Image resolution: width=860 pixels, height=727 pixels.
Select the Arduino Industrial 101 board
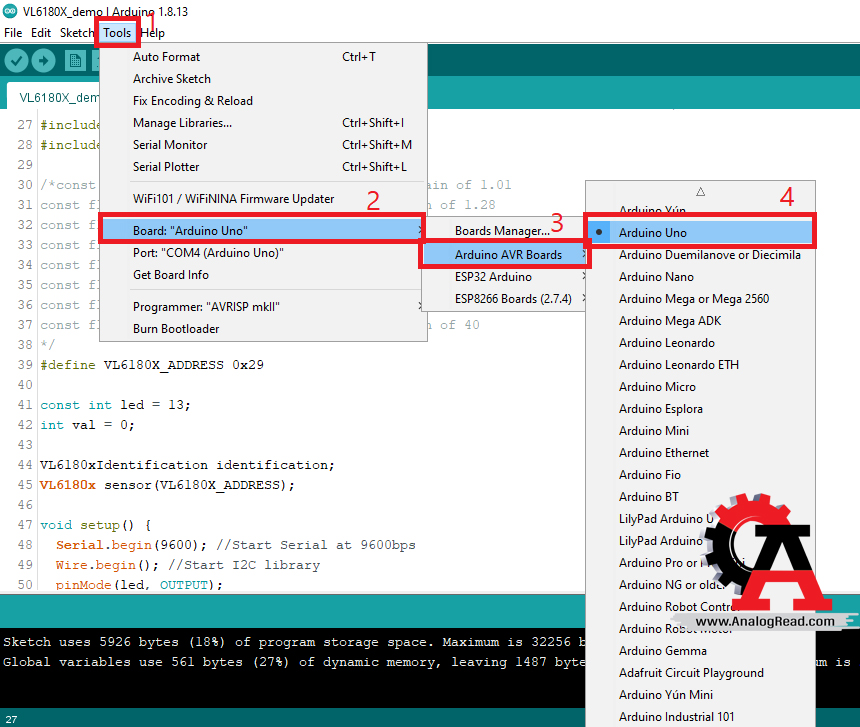point(700,717)
